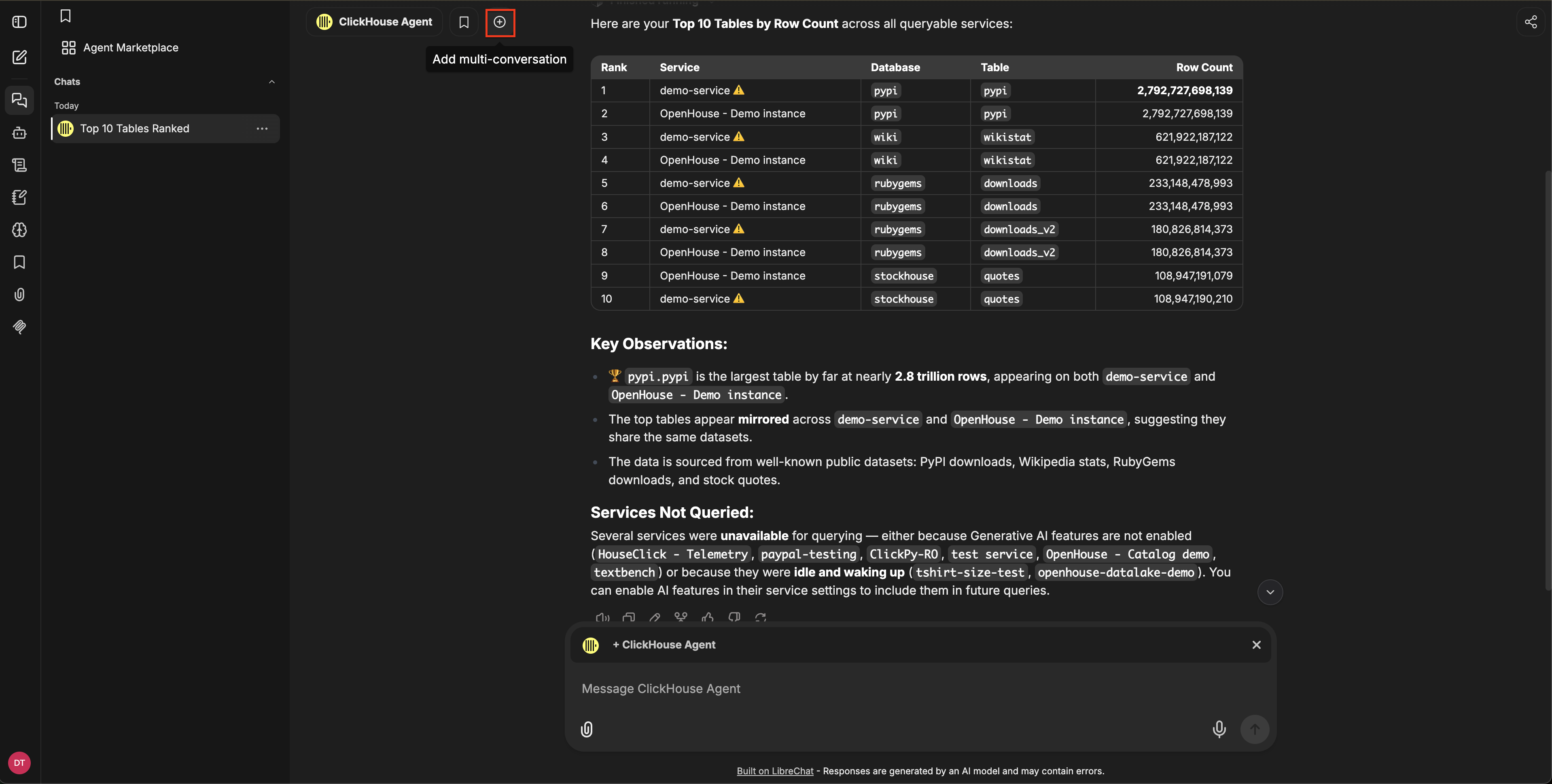Viewport: 1552px width, 784px height.
Task: Click 'downloads_v2' tag in rank 7 row
Action: click(x=1020, y=230)
